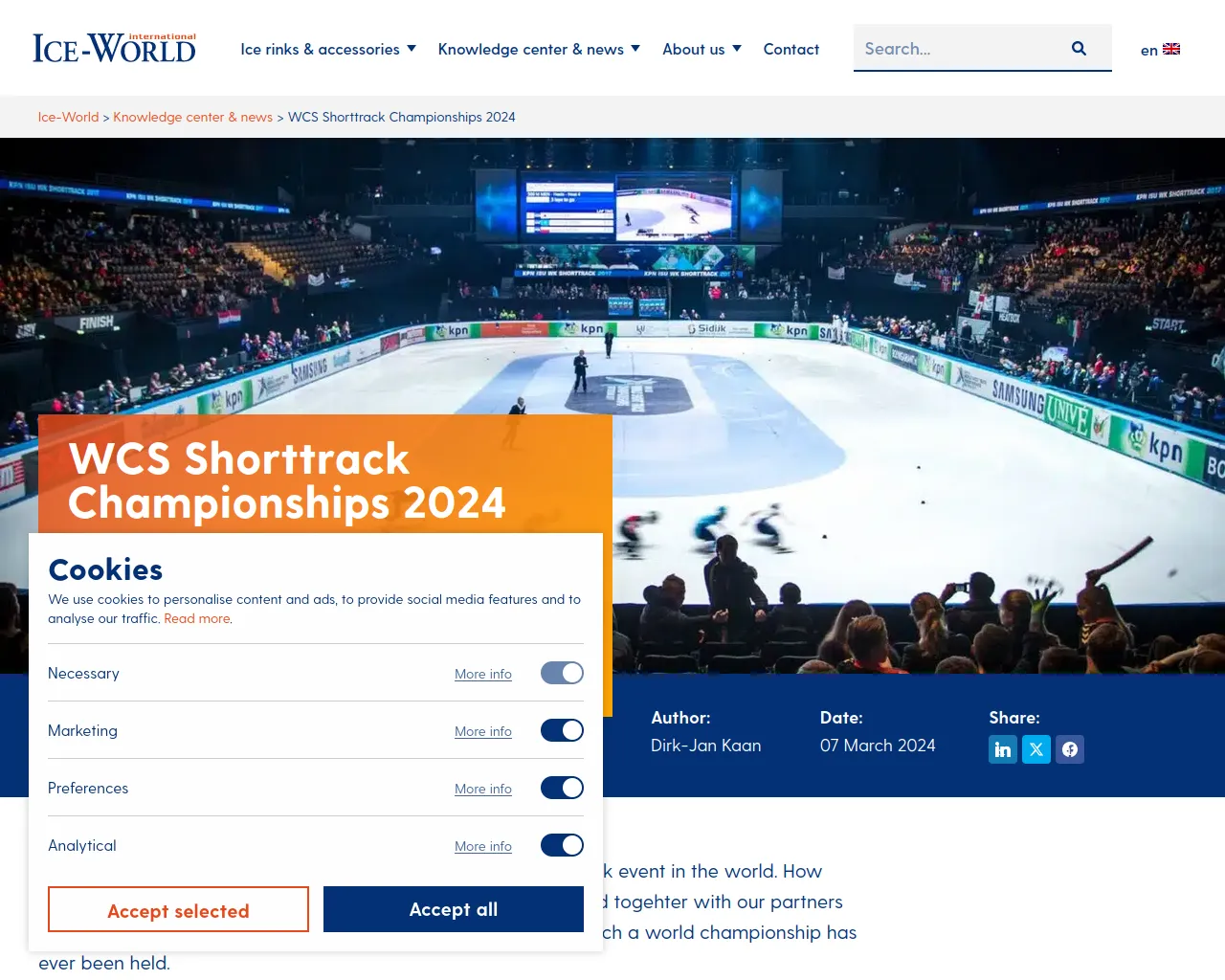Screen dimensions: 1225x980
Task: Click the Cookies heading
Action: [105, 569]
